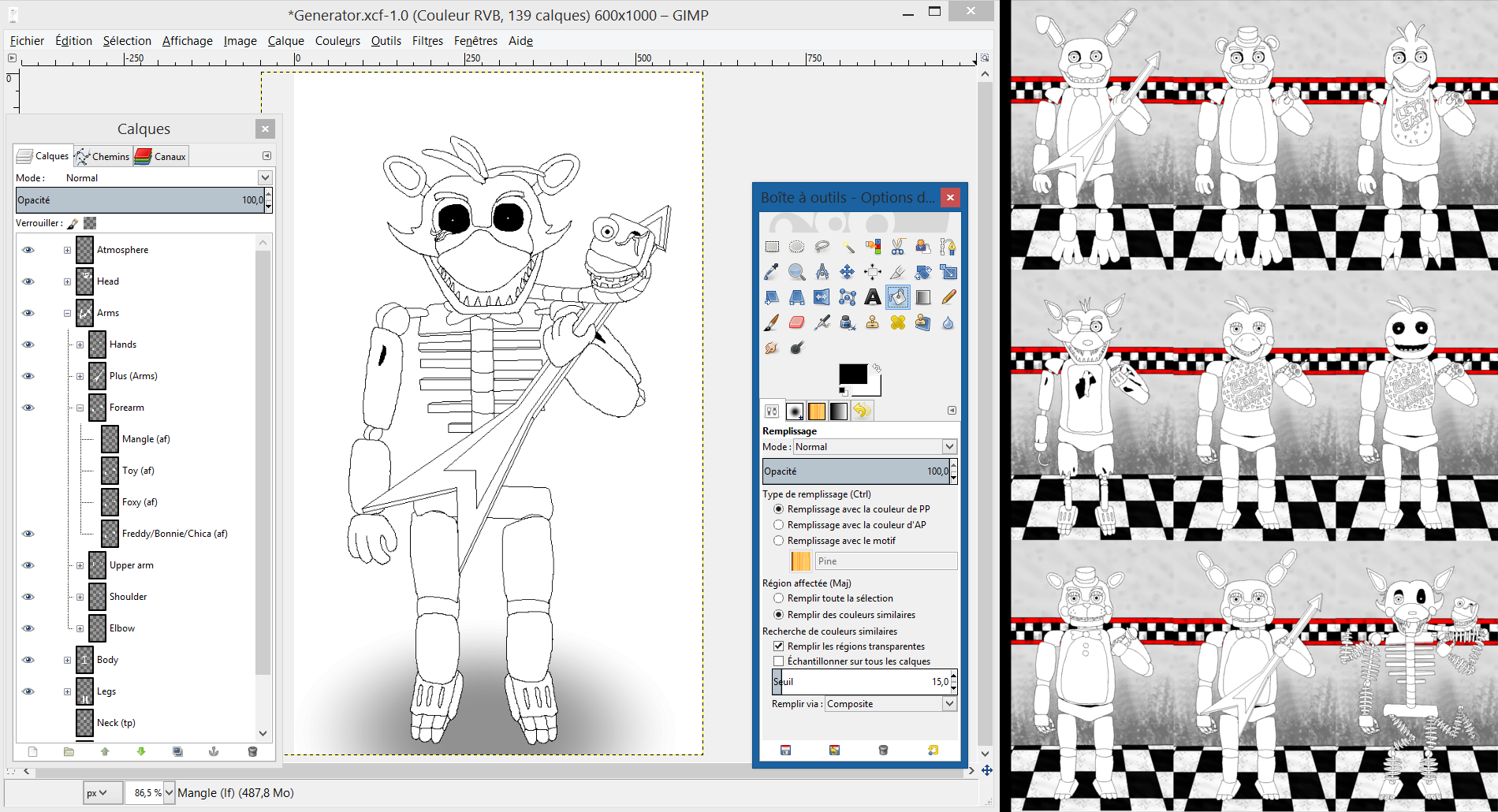Screen dimensions: 1498x812
Task: Select the Text tool
Action: (873, 297)
